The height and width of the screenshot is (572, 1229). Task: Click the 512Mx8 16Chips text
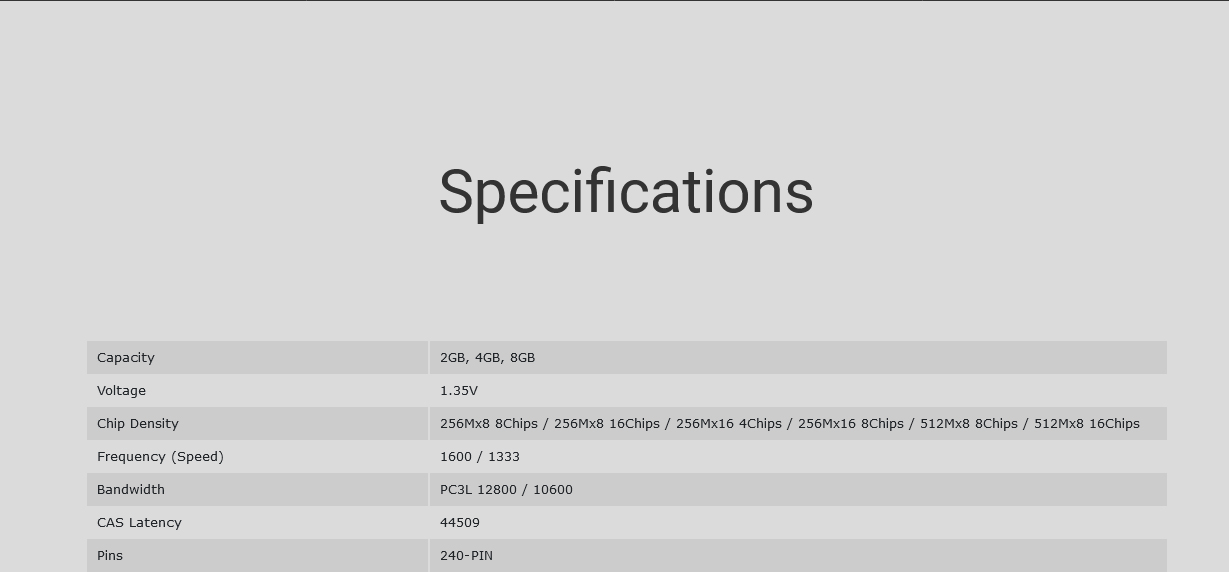pos(1087,423)
